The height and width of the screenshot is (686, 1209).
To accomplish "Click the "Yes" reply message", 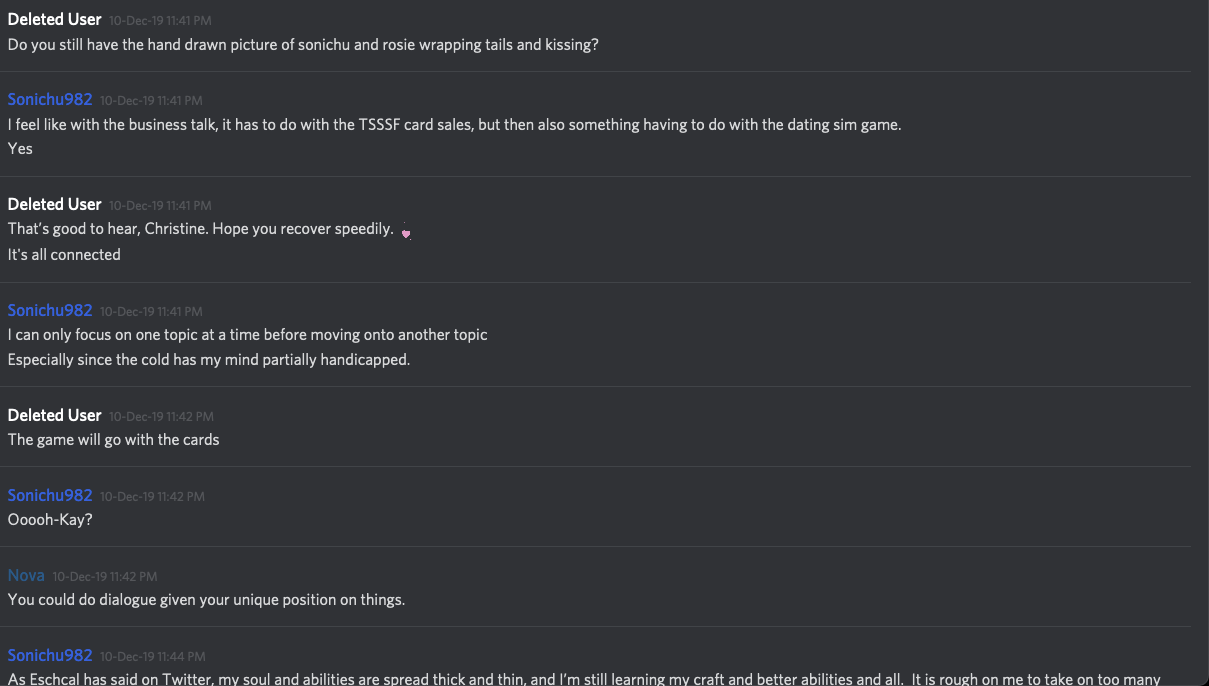I will 20,149.
